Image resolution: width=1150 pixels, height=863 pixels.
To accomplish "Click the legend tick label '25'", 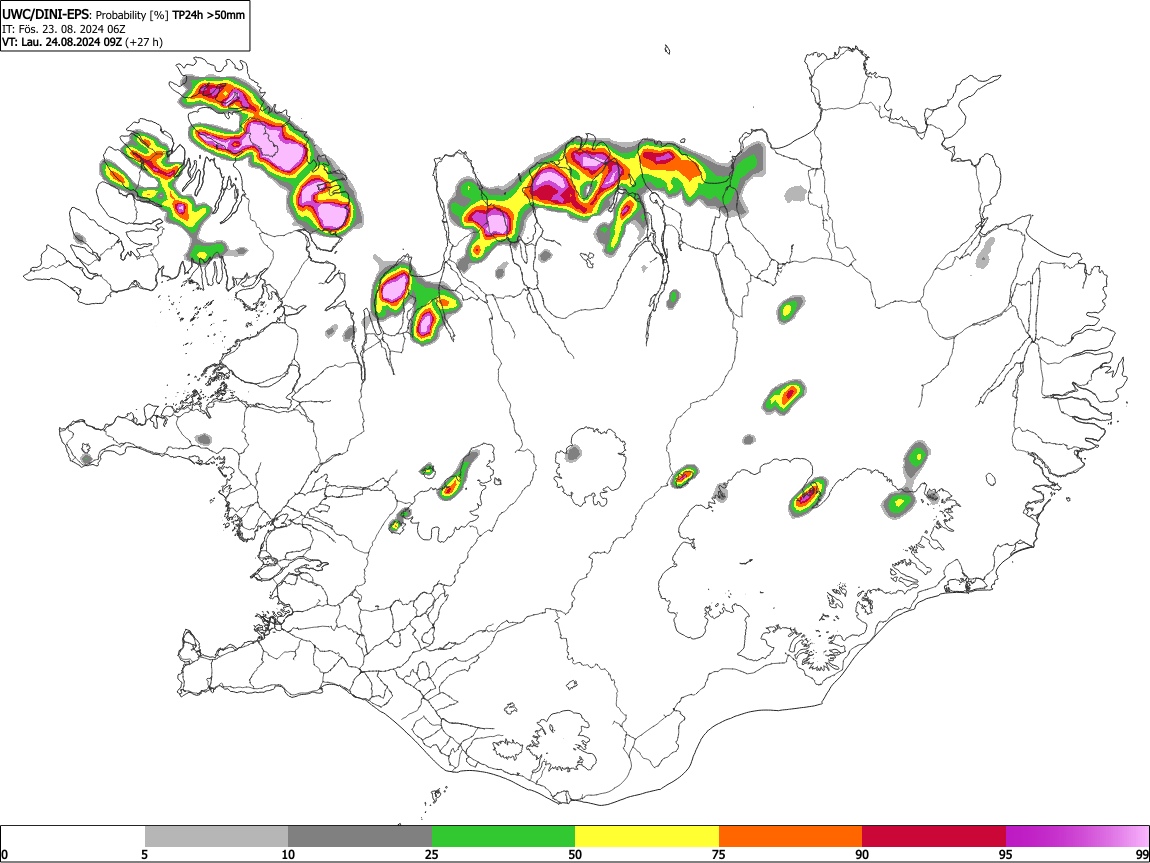I will (432, 855).
